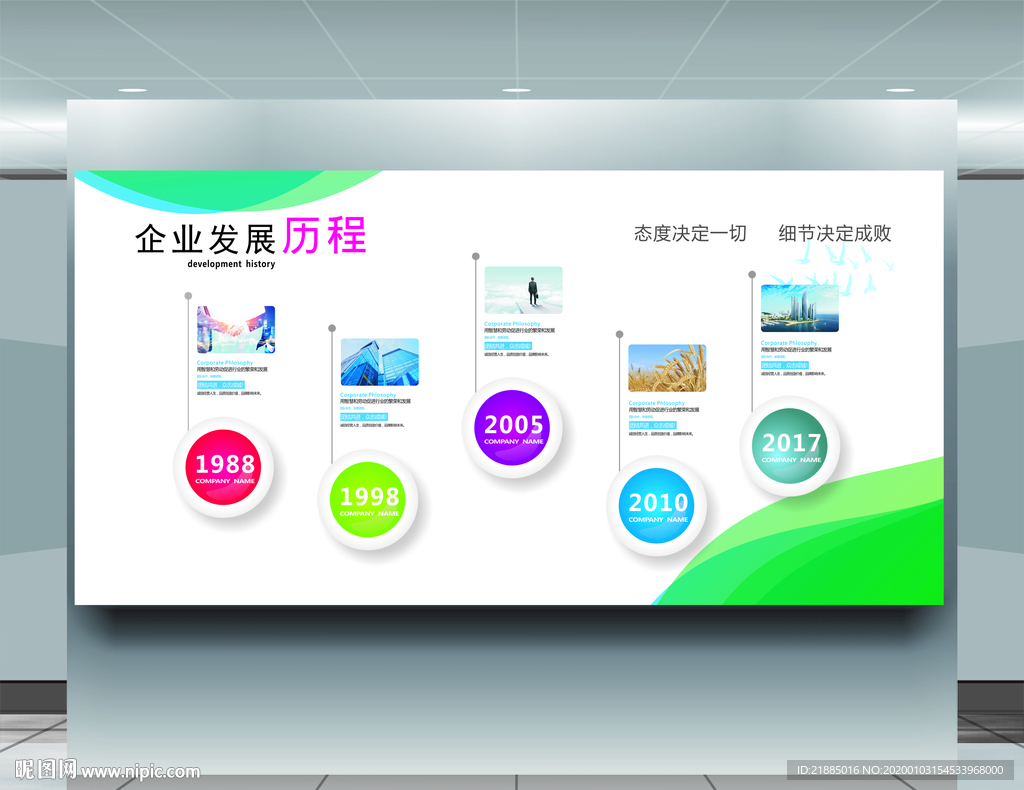Click the gray pin dot atop the 1998 line
Image resolution: width=1024 pixels, height=790 pixels.
coord(332,328)
